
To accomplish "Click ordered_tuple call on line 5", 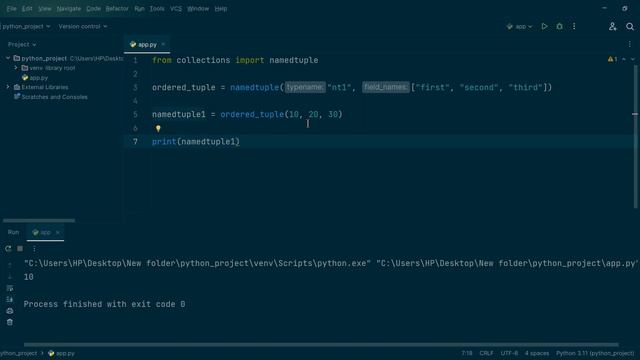I will click(252, 114).
